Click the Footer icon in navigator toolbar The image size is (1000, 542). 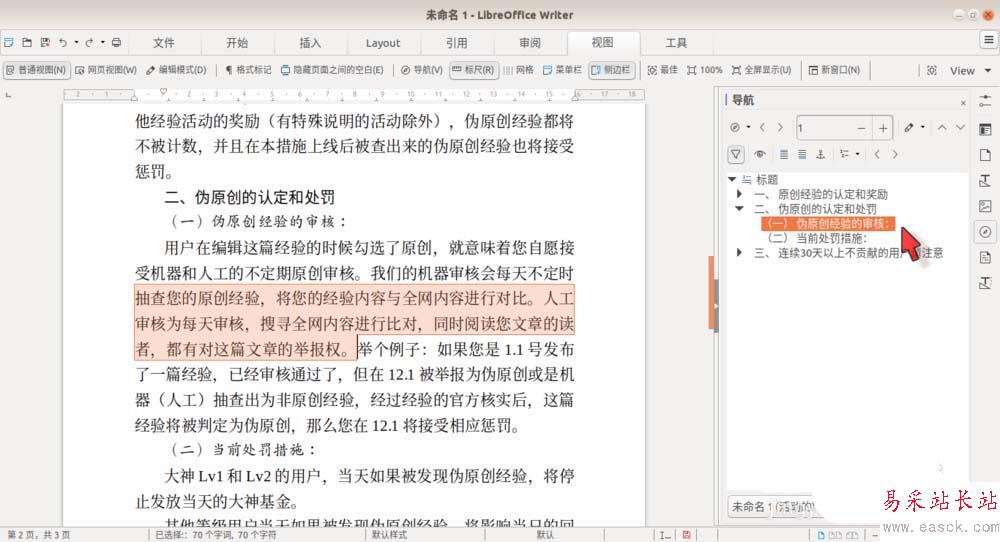802,154
